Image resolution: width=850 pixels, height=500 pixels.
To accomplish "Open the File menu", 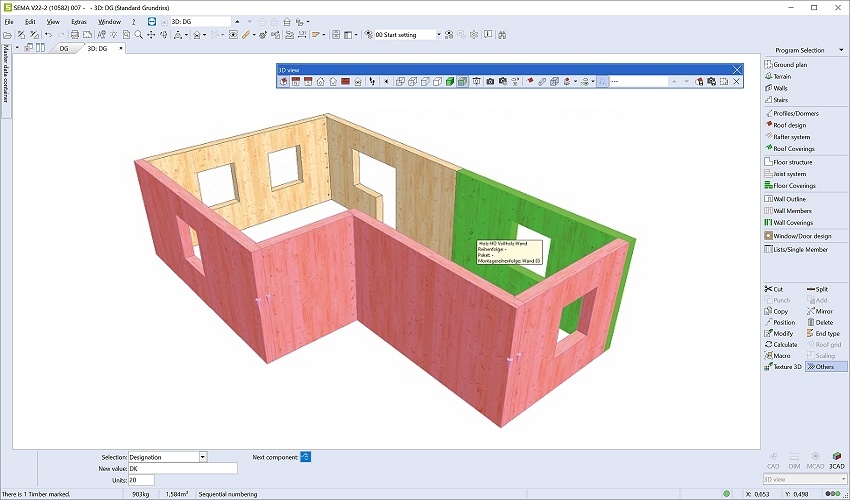I will (x=9, y=22).
